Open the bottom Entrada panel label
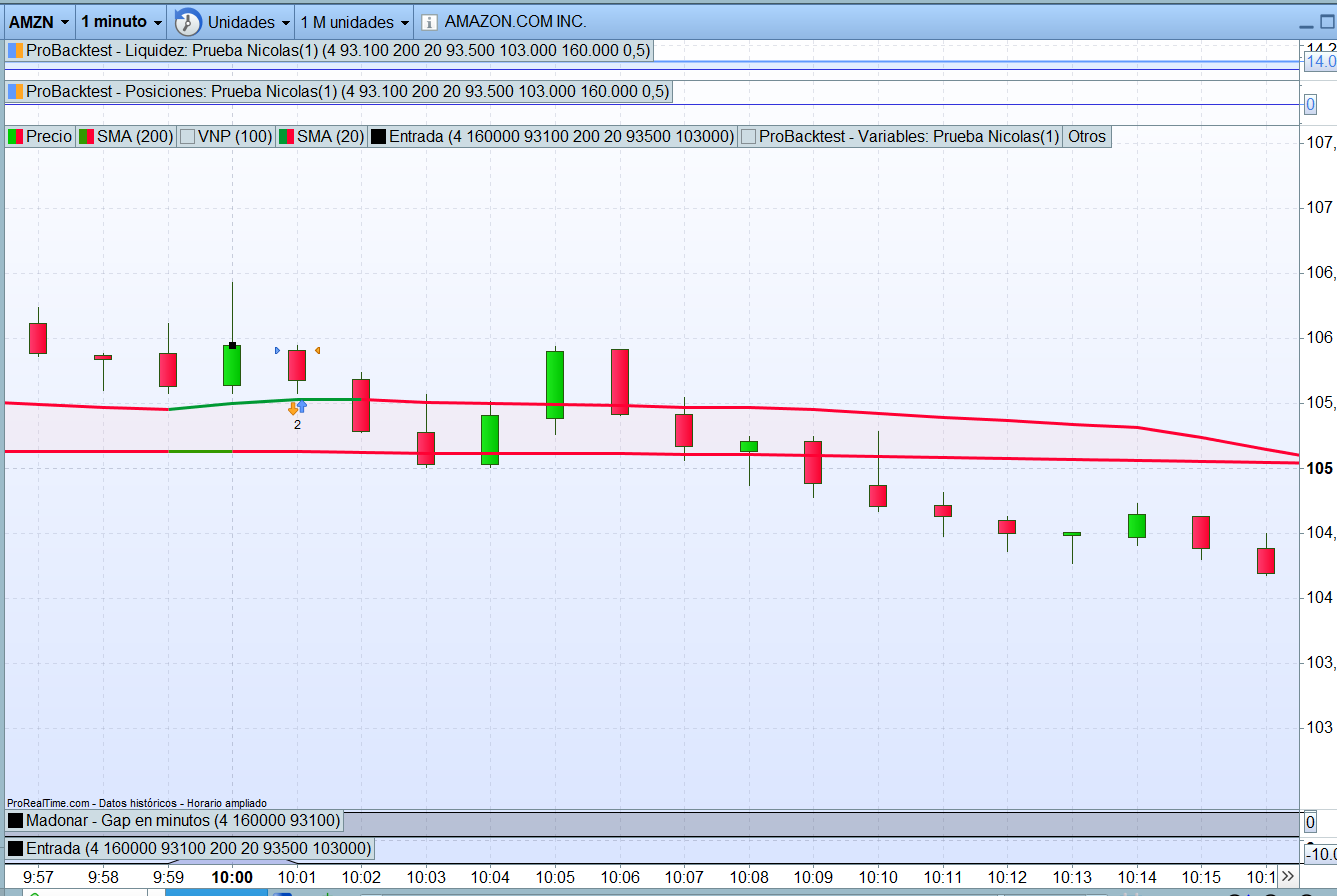Image resolution: width=1337 pixels, height=896 pixels. (189, 849)
